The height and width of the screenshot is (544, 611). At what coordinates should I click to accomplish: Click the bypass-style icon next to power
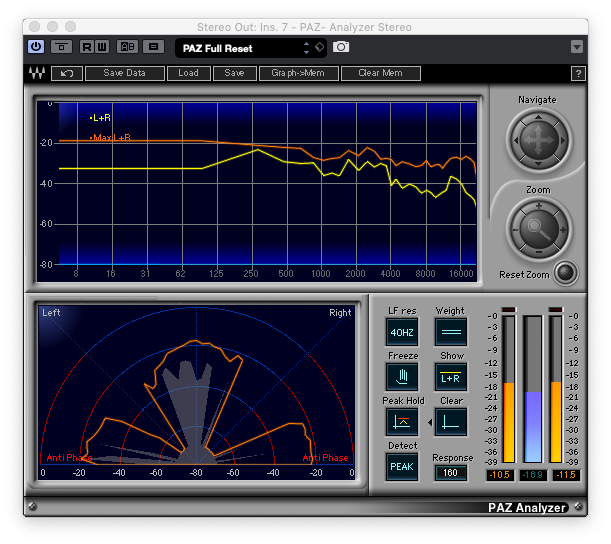click(61, 47)
